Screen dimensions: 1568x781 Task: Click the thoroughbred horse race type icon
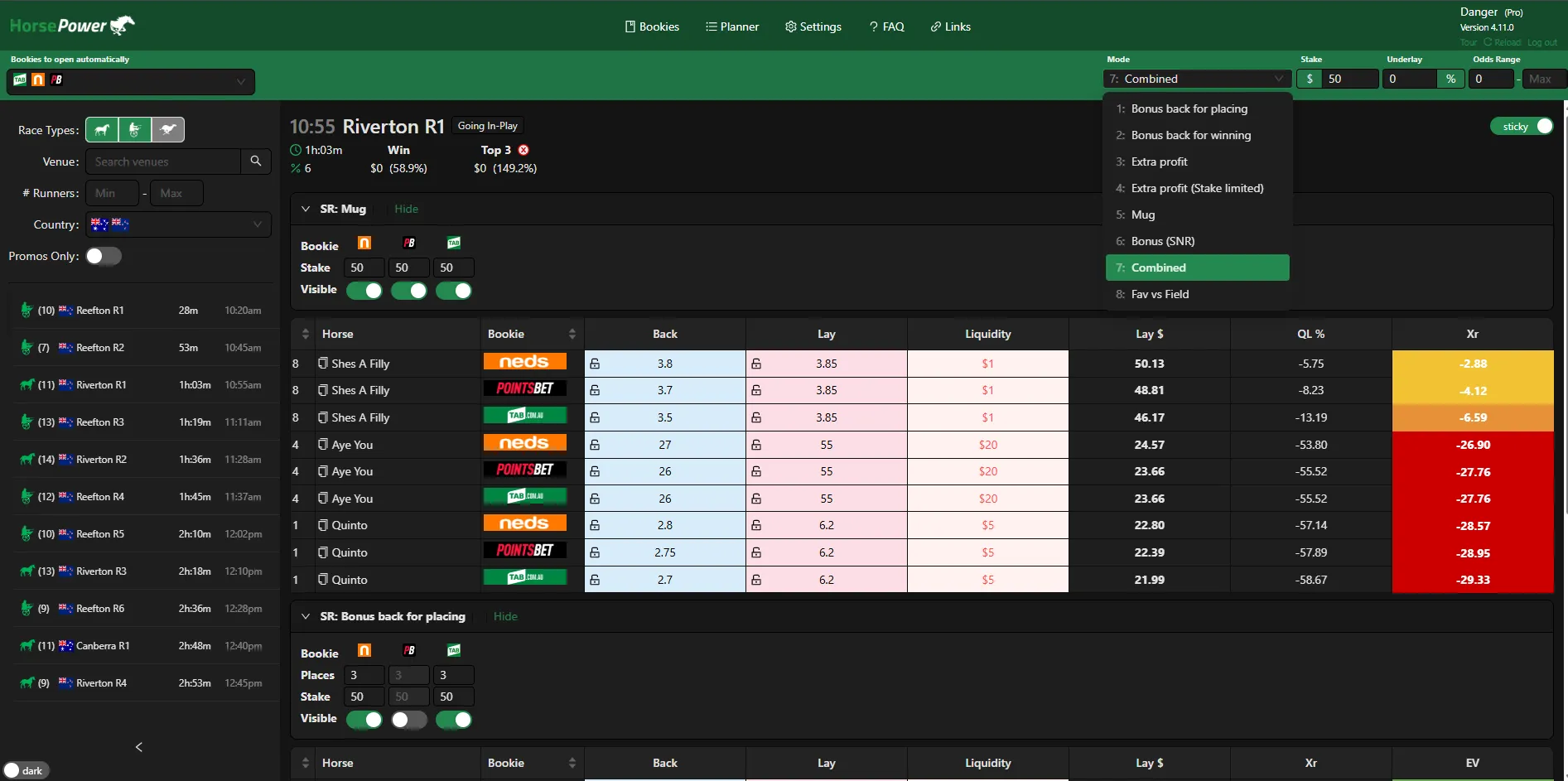coord(102,129)
